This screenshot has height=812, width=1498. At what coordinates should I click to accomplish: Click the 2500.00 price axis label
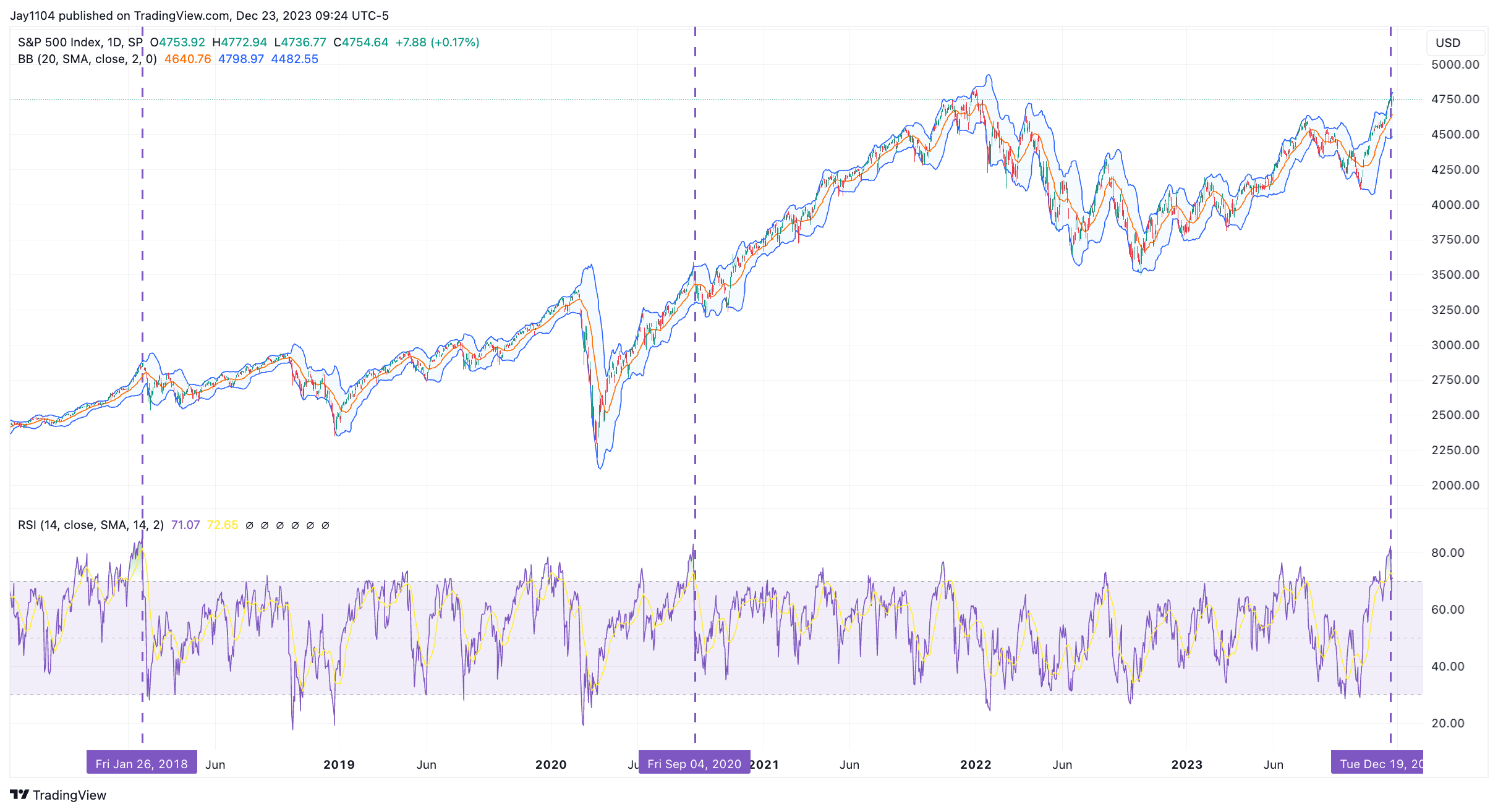[x=1455, y=415]
